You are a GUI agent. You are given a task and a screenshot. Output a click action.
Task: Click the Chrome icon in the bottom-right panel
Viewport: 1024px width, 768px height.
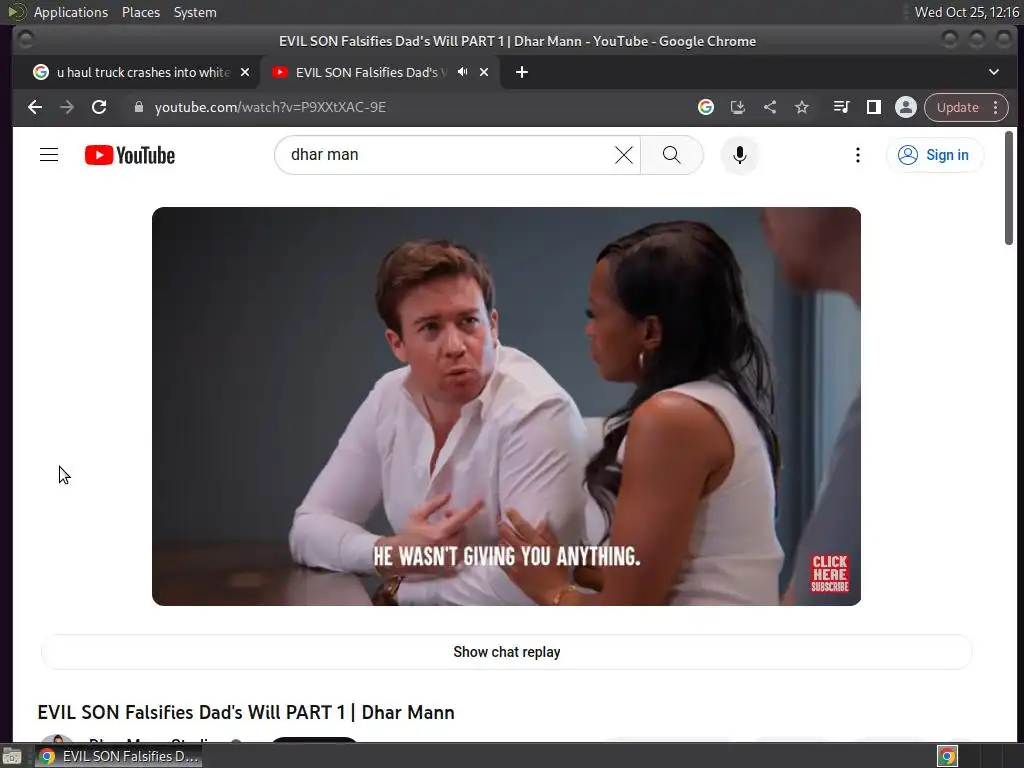pyautogui.click(x=948, y=756)
